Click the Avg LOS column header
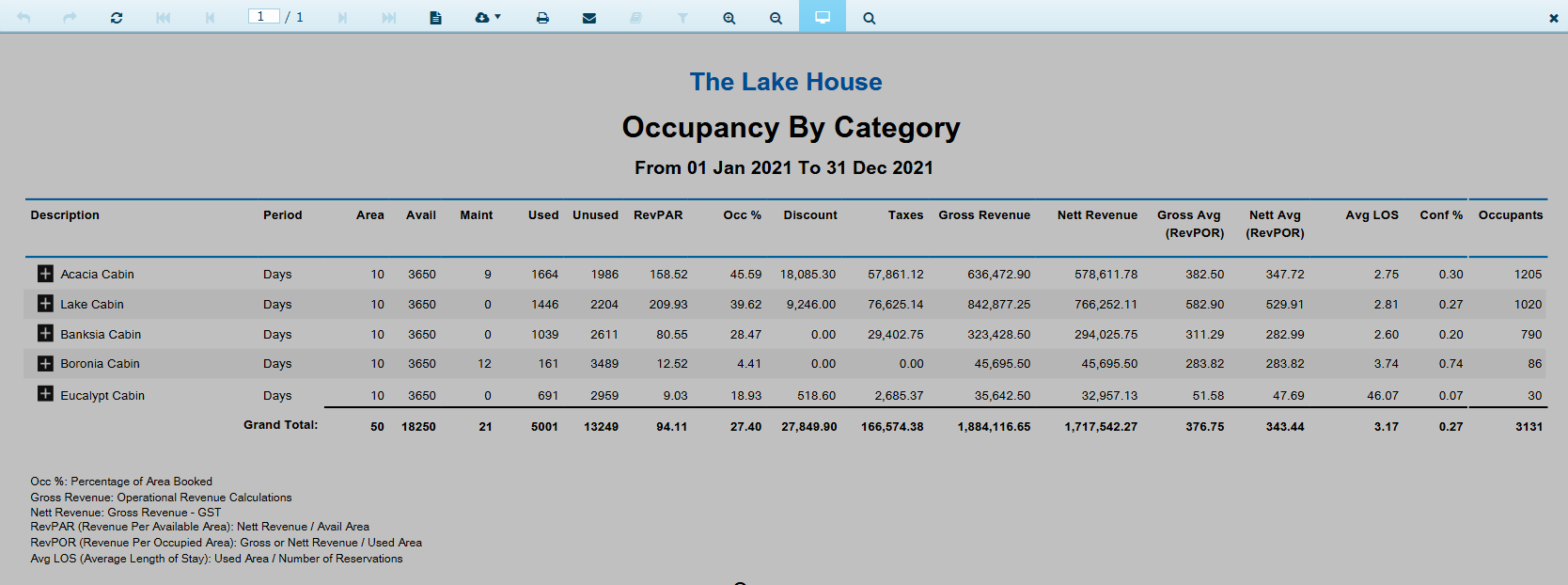Image resolution: width=1568 pixels, height=585 pixels. 1372,215
